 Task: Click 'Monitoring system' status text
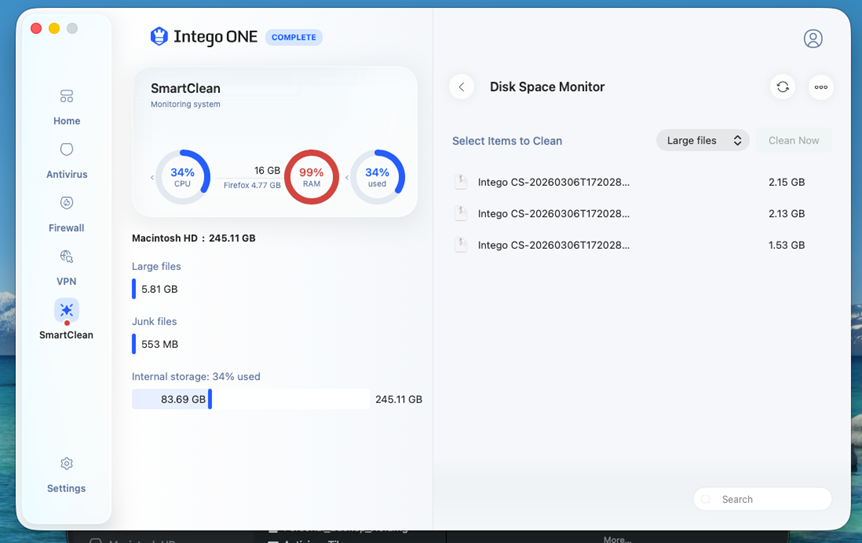pyautogui.click(x=185, y=104)
